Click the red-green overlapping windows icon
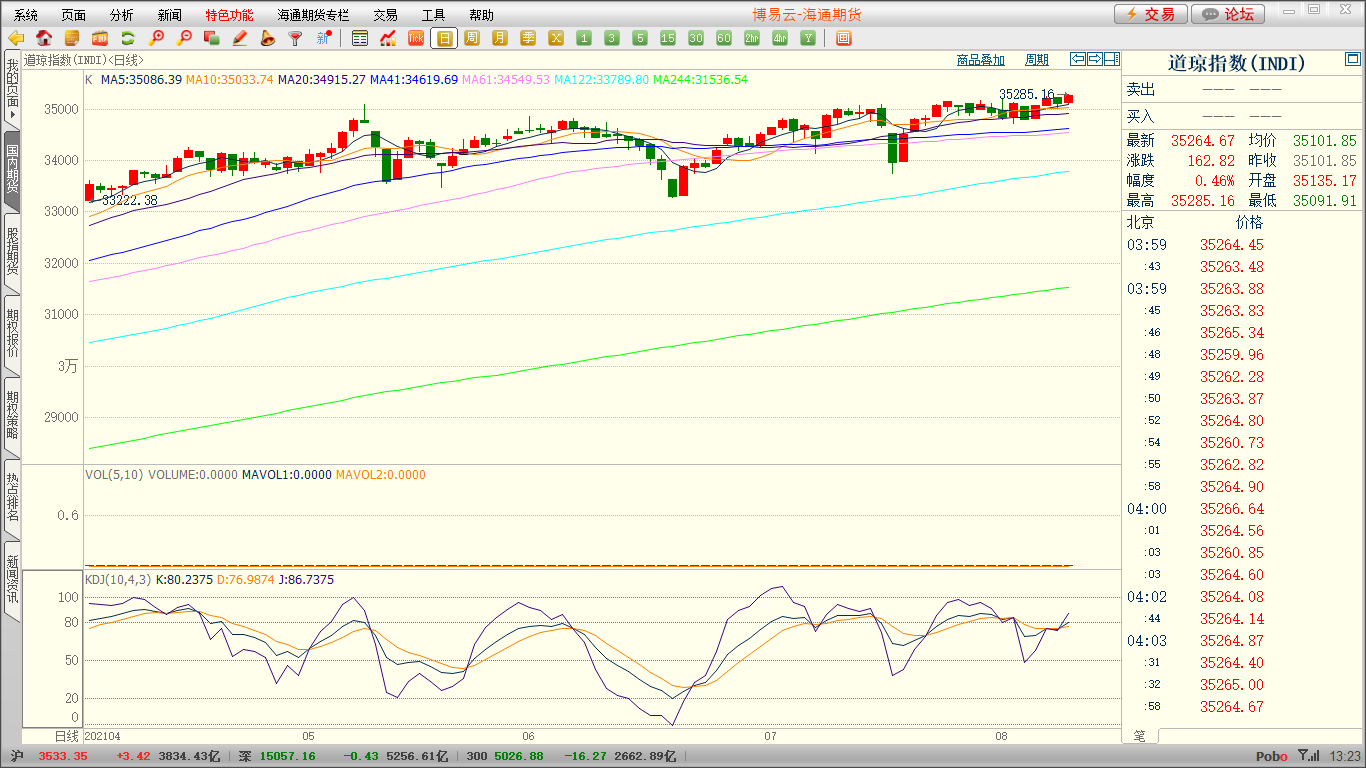The width and height of the screenshot is (1366, 768). 211,38
